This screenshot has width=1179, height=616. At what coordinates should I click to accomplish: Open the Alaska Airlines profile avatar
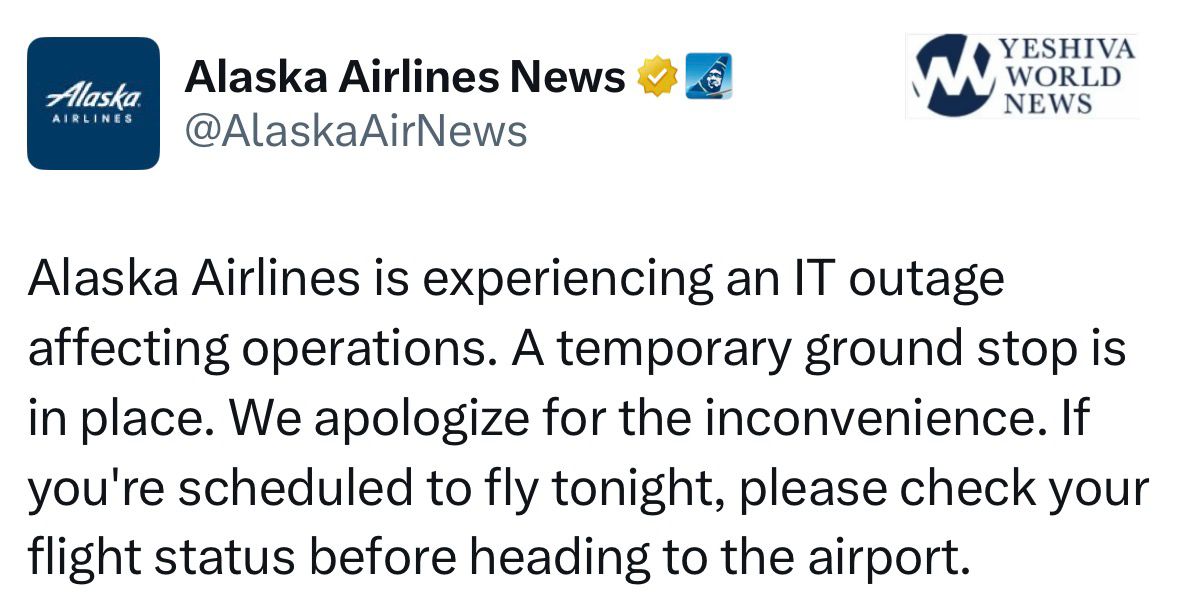pyautogui.click(x=93, y=103)
